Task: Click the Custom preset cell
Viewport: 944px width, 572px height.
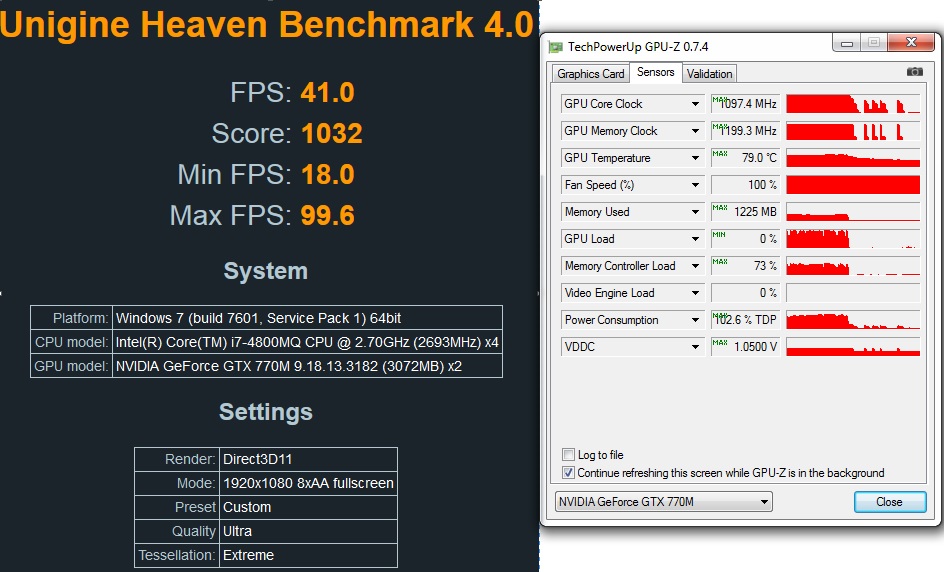Action: pyautogui.click(x=308, y=508)
